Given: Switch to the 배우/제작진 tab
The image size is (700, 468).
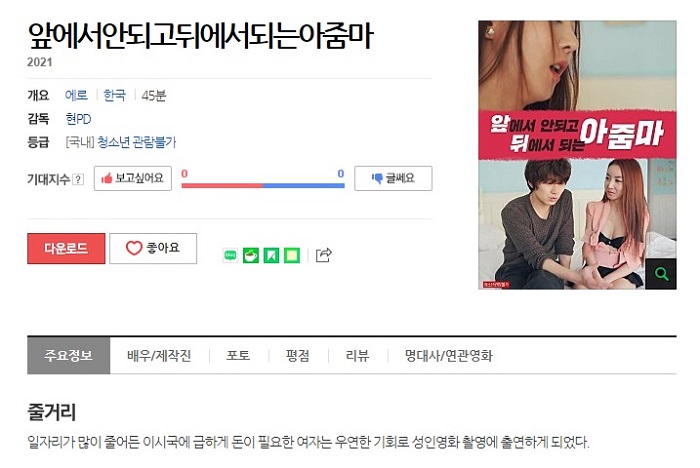Looking at the screenshot, I should 159,356.
